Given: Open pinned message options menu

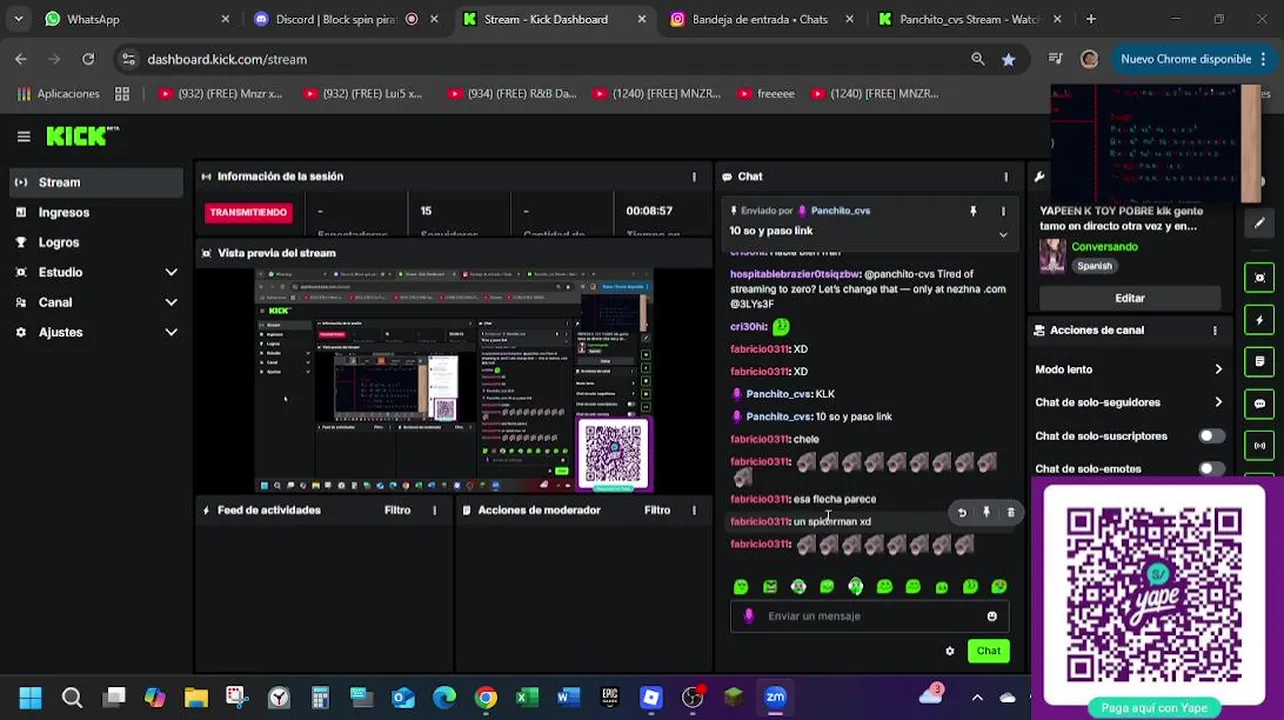Looking at the screenshot, I should [1003, 211].
